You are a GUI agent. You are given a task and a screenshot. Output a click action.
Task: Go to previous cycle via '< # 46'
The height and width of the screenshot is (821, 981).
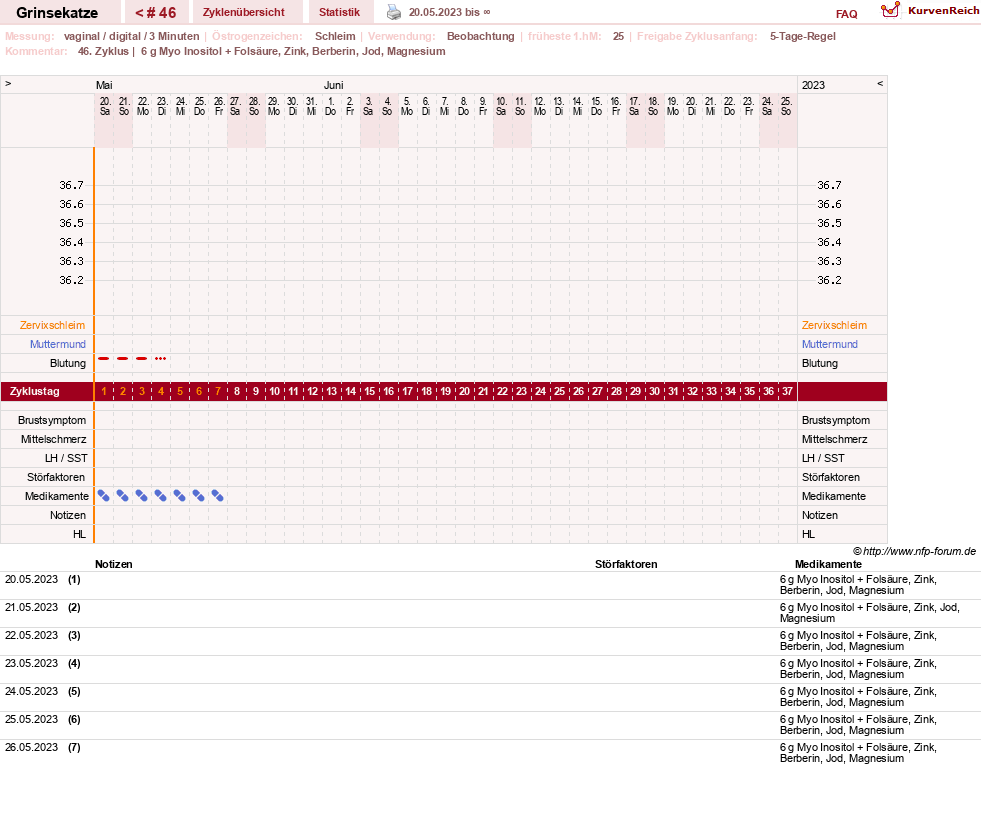pyautogui.click(x=156, y=13)
